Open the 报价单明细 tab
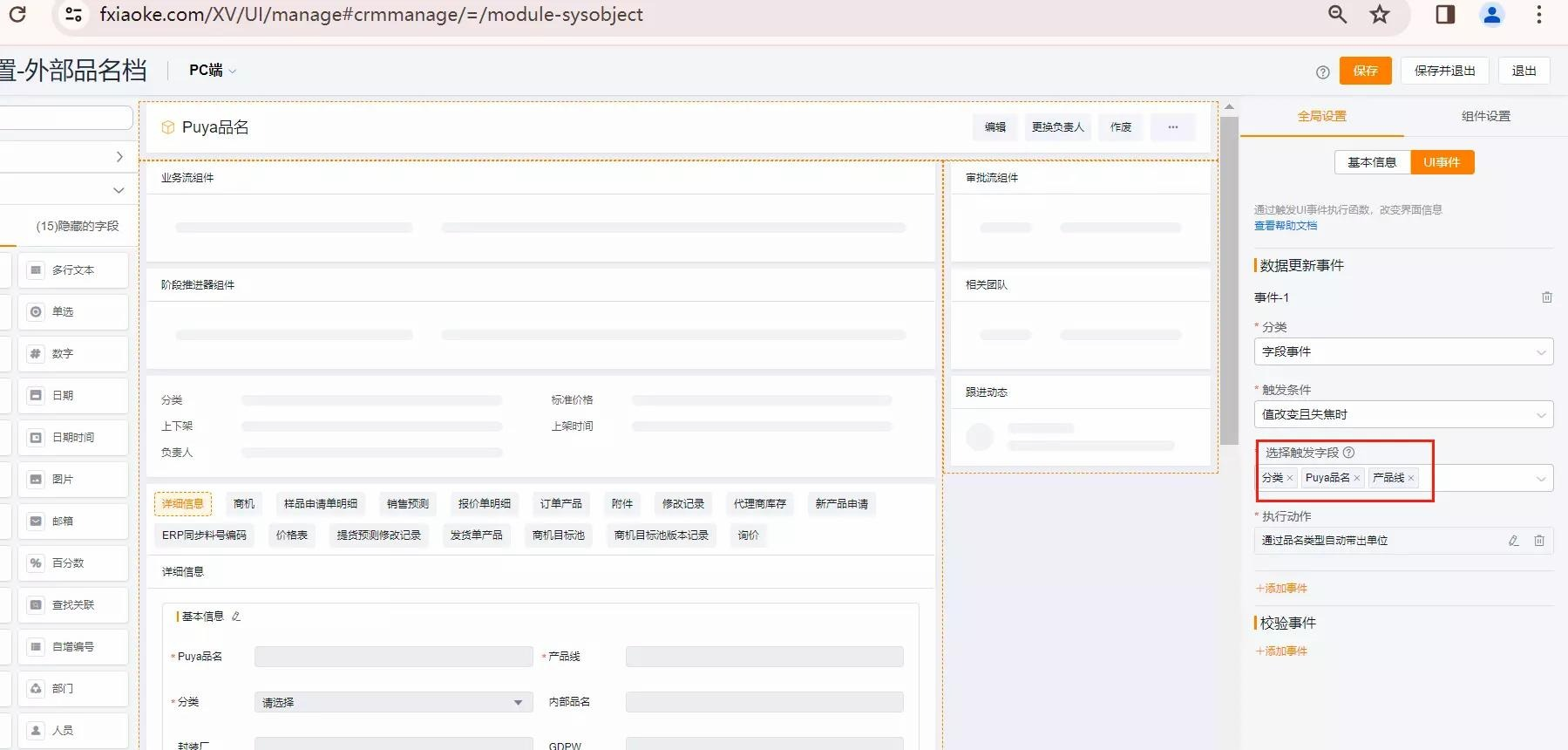This screenshot has width=1568, height=750. tap(485, 503)
